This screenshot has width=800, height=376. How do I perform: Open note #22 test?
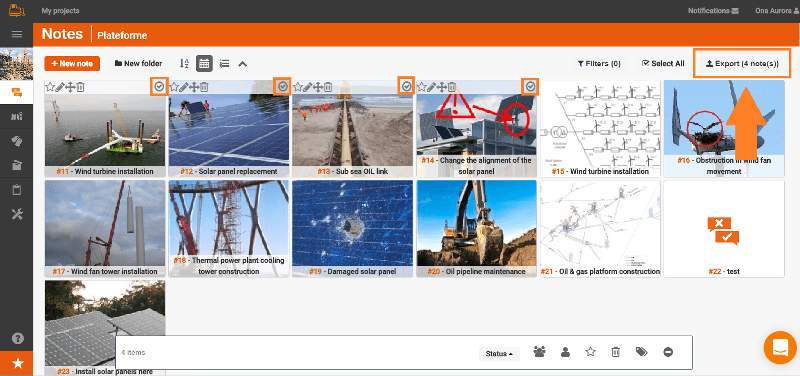(724, 228)
